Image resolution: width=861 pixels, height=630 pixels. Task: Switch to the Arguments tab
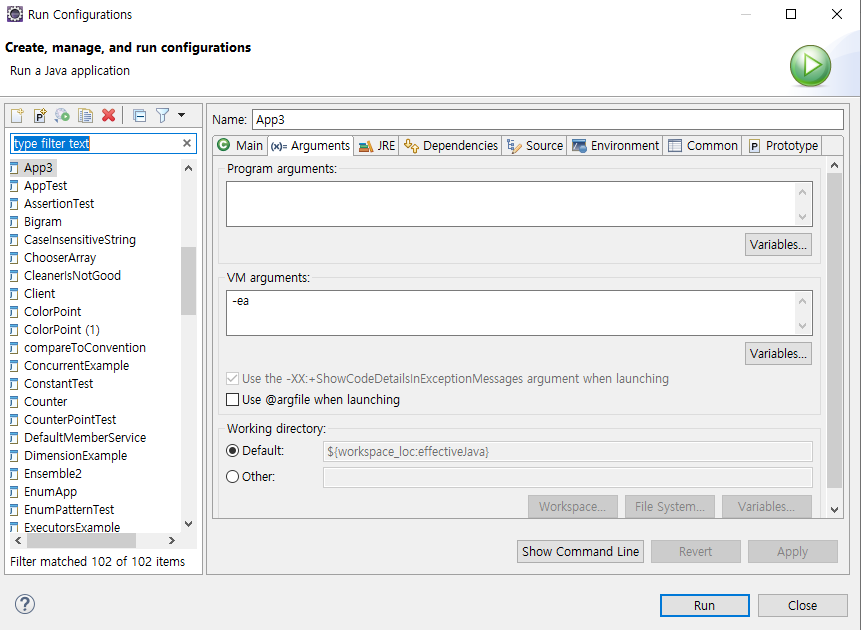tap(310, 146)
